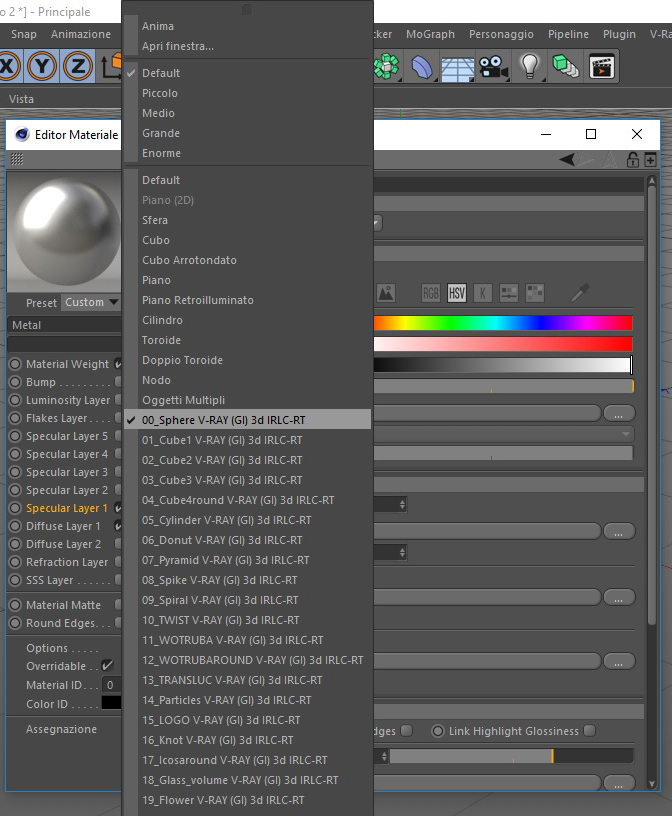
Task: Add a camera object icon
Action: tap(493, 67)
